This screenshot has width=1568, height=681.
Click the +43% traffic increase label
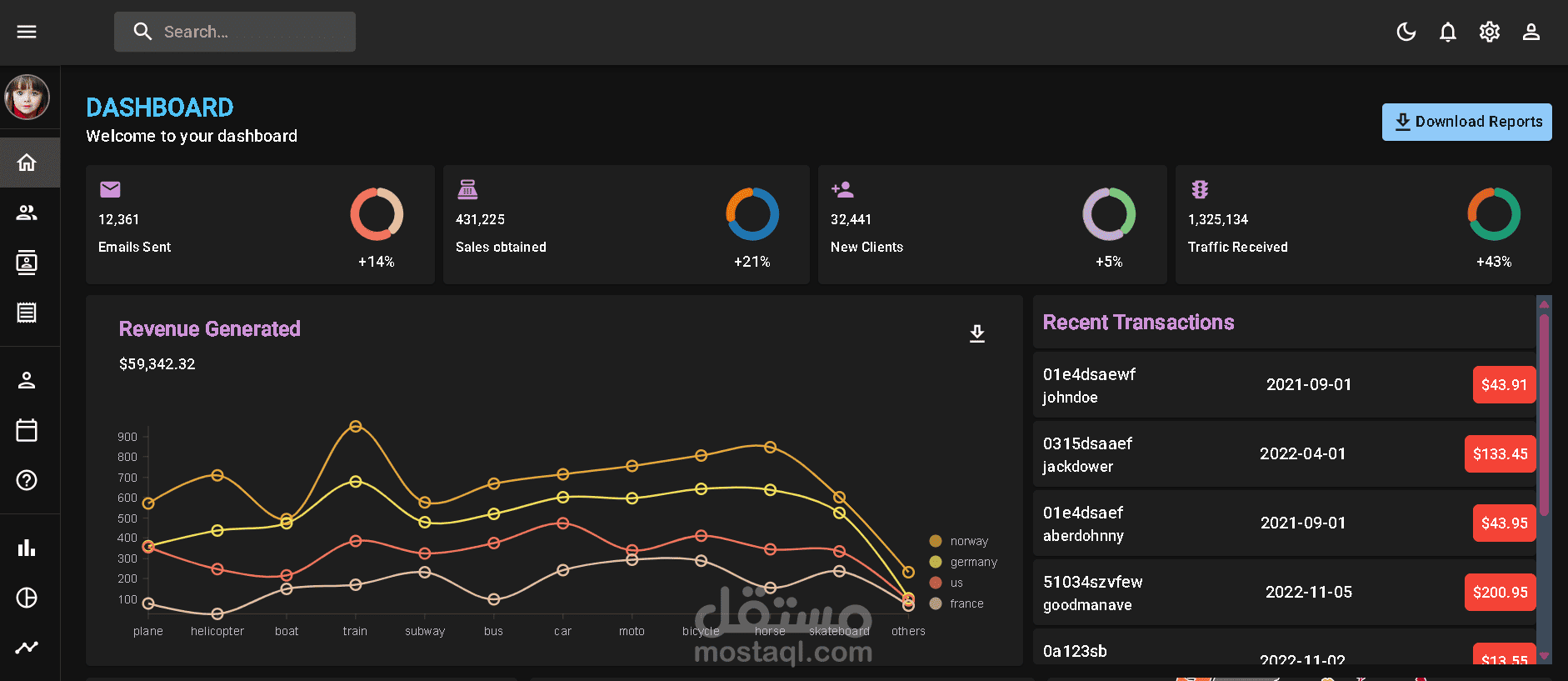click(1494, 262)
